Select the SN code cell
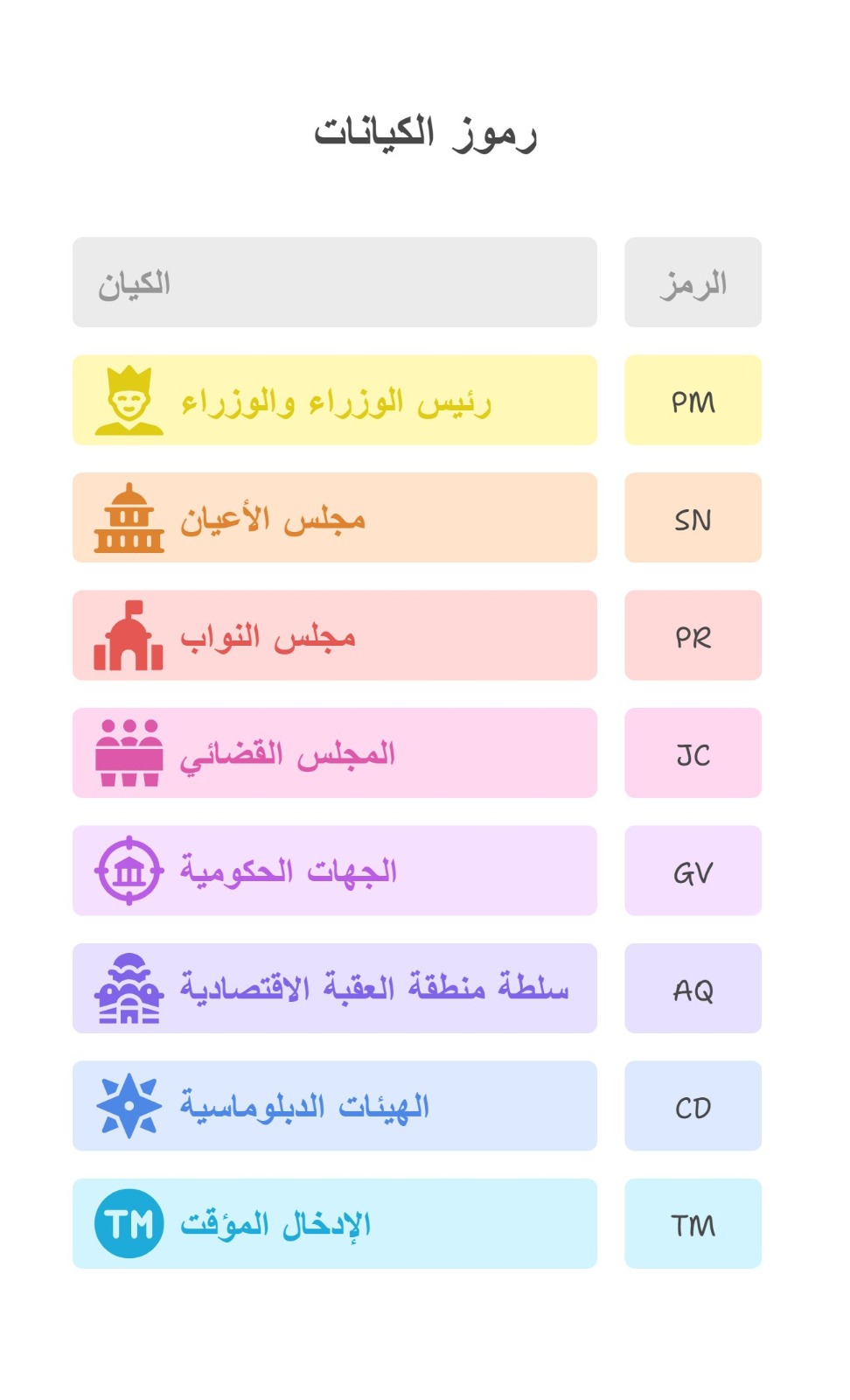 pyautogui.click(x=693, y=518)
